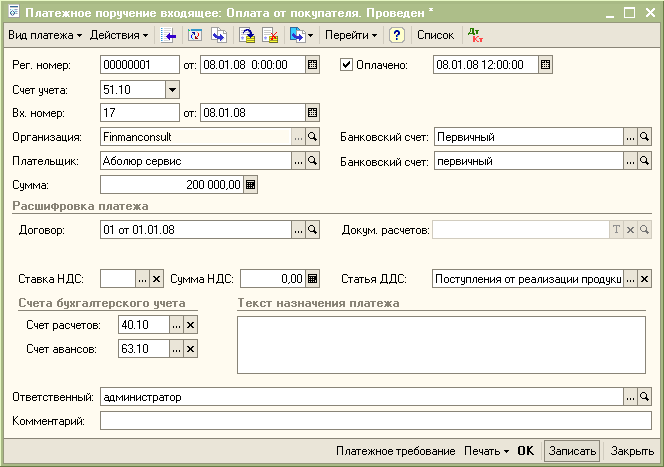664x467 pixels.
Task: Click the Список toolbar item
Action: [435, 35]
